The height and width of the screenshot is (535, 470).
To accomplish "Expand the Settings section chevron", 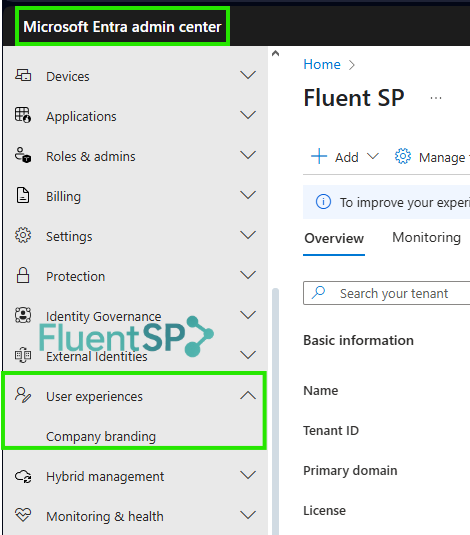I will click(248, 235).
